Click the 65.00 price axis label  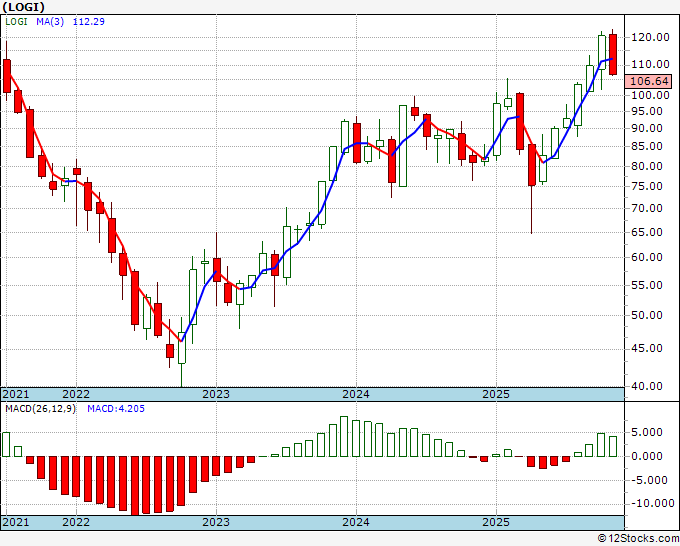[647, 232]
